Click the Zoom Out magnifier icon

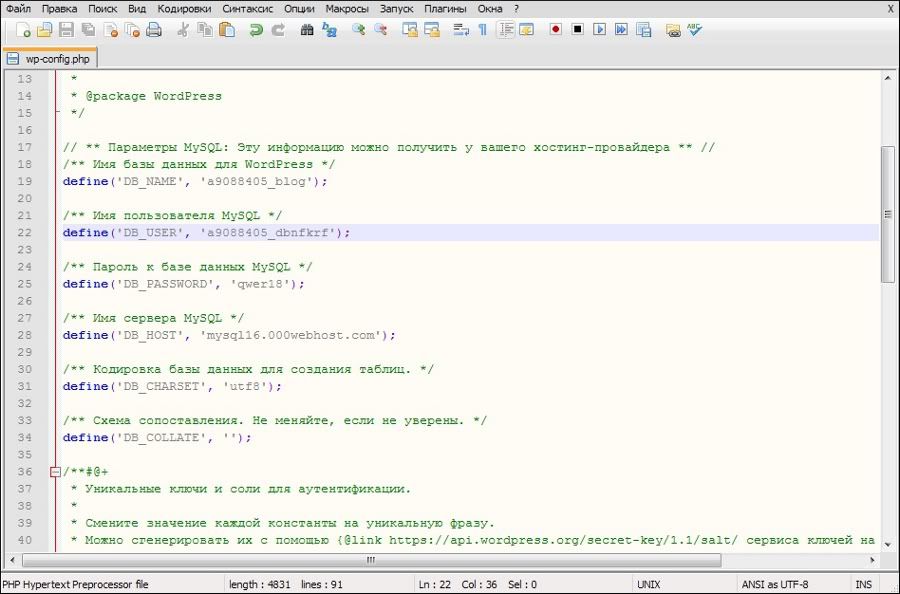coord(381,30)
